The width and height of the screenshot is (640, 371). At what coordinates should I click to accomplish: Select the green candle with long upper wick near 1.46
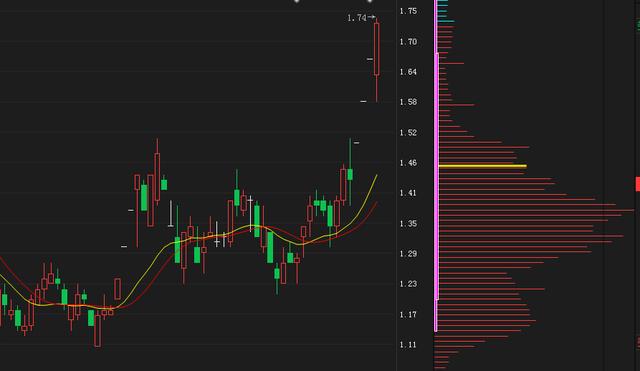350,172
